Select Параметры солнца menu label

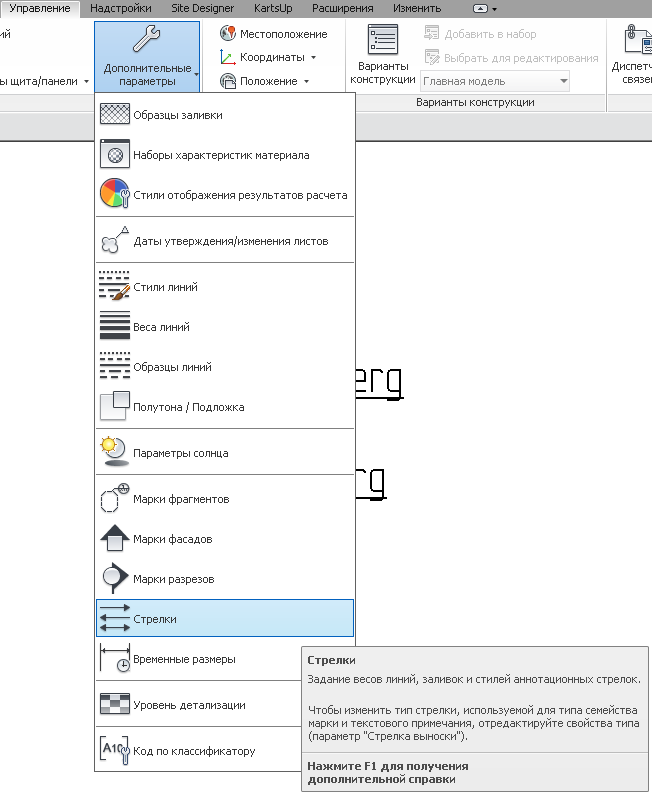tap(181, 453)
